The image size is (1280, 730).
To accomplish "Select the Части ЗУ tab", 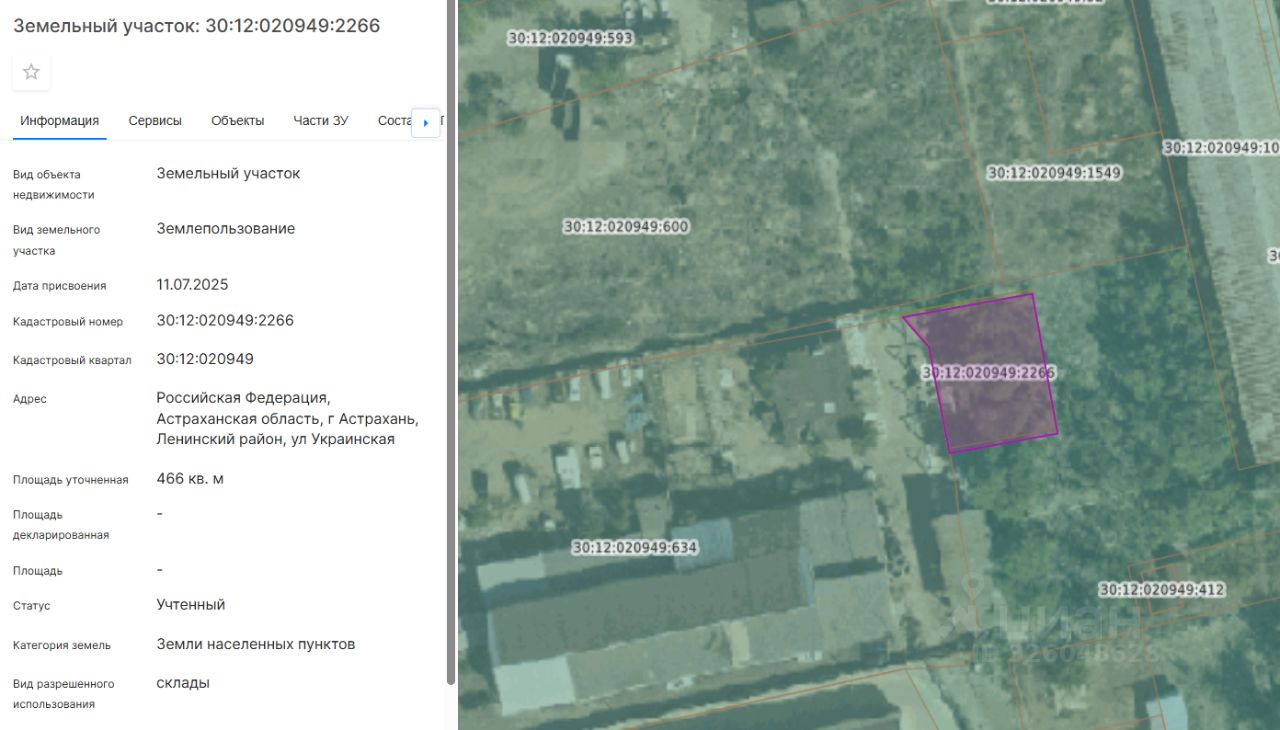I will pos(321,121).
